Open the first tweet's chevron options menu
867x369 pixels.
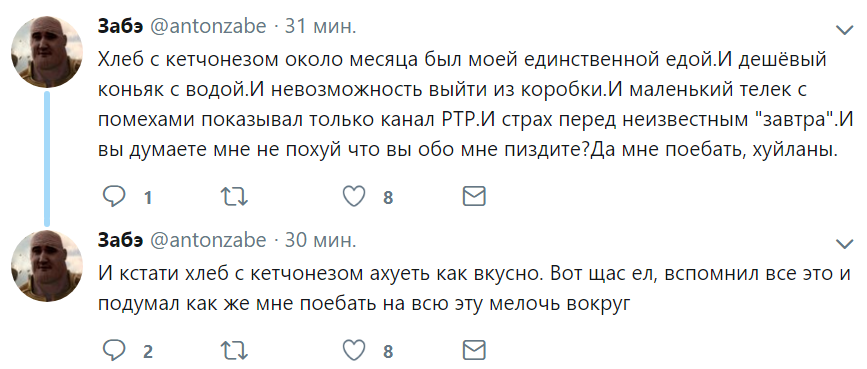tap(844, 30)
